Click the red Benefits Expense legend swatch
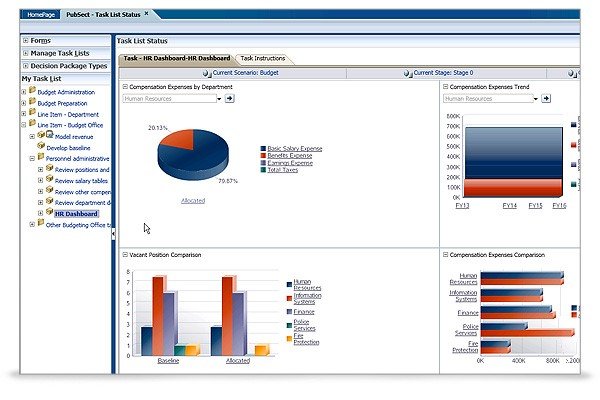The height and width of the screenshot is (400, 600). tap(263, 156)
